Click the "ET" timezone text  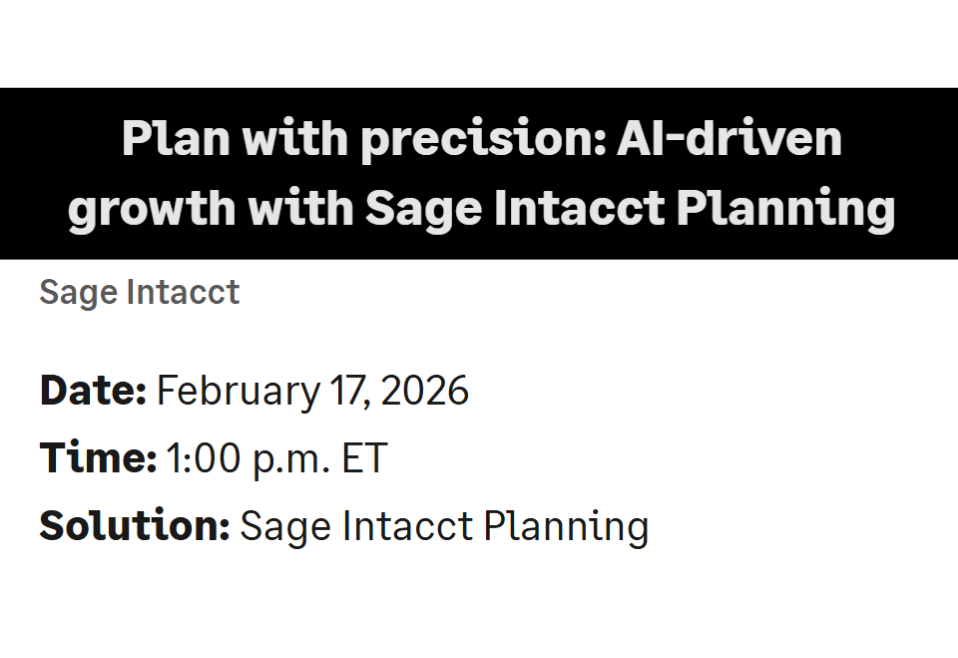[x=364, y=458]
